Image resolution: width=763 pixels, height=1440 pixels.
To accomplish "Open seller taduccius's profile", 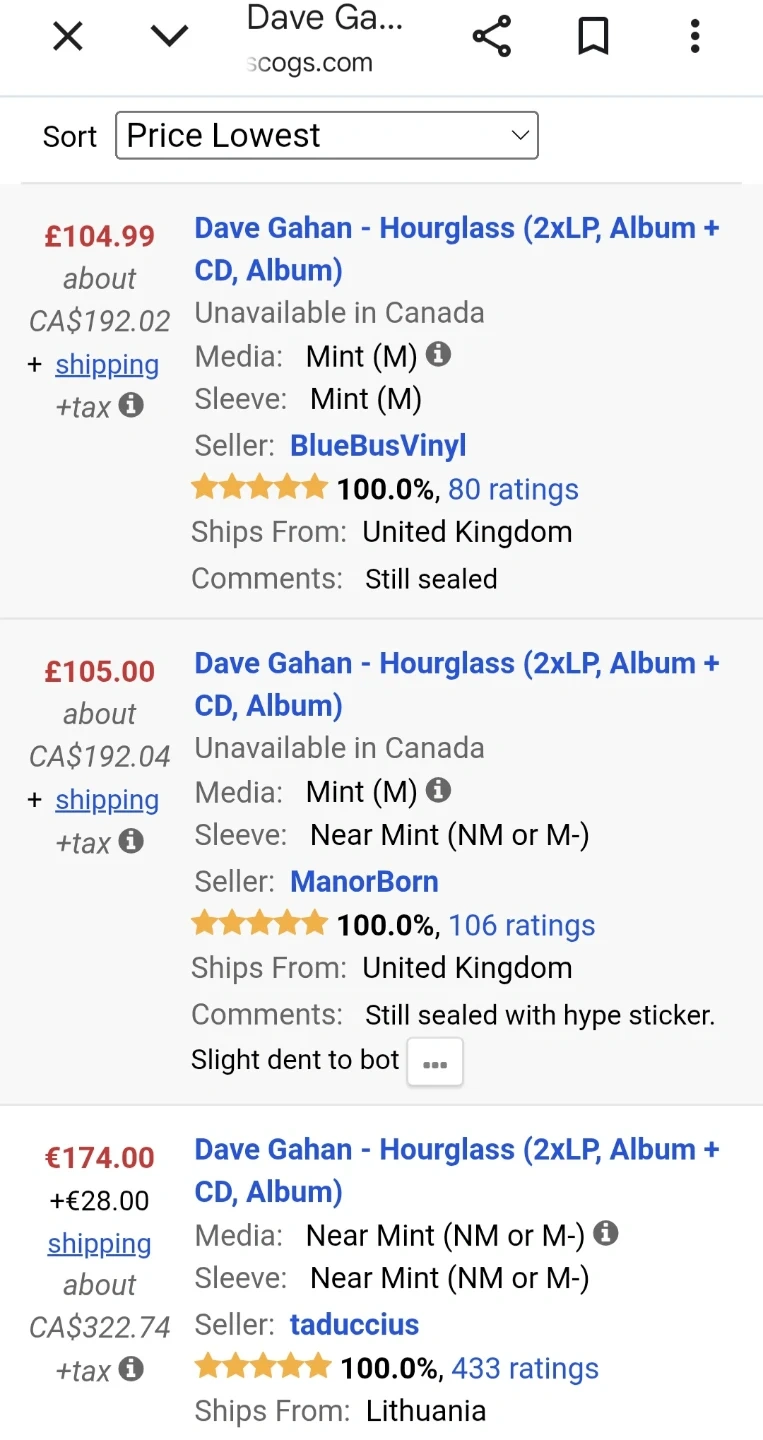I will pyautogui.click(x=354, y=1324).
